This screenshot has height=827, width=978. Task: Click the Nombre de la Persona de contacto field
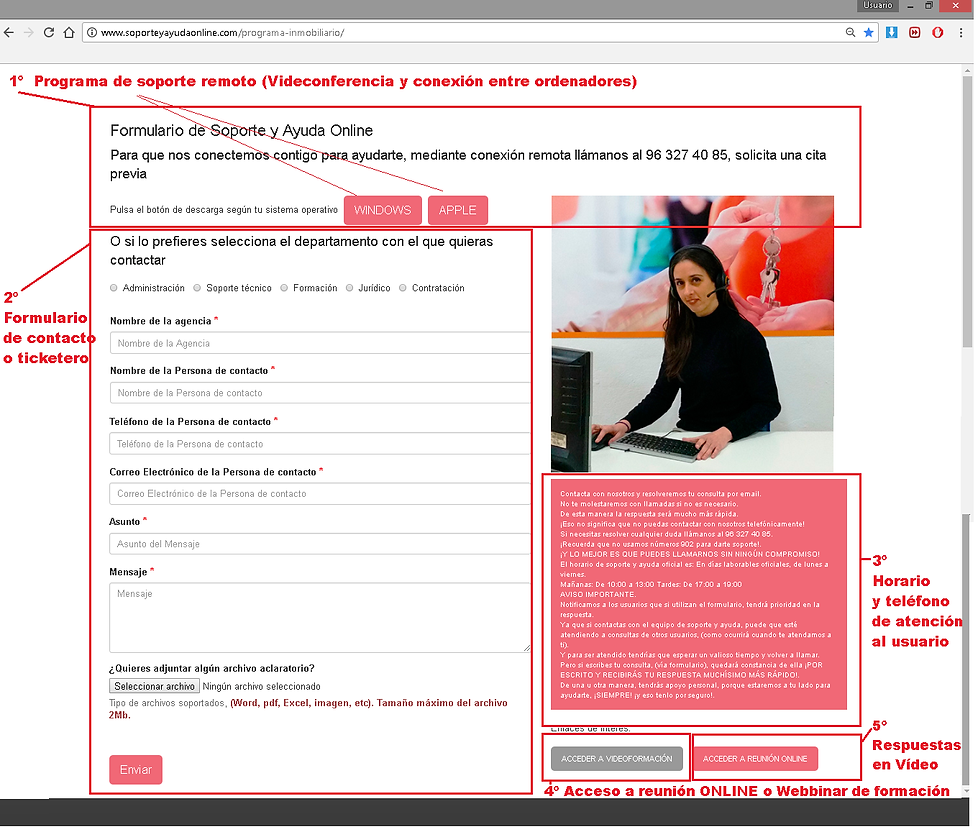(320, 393)
